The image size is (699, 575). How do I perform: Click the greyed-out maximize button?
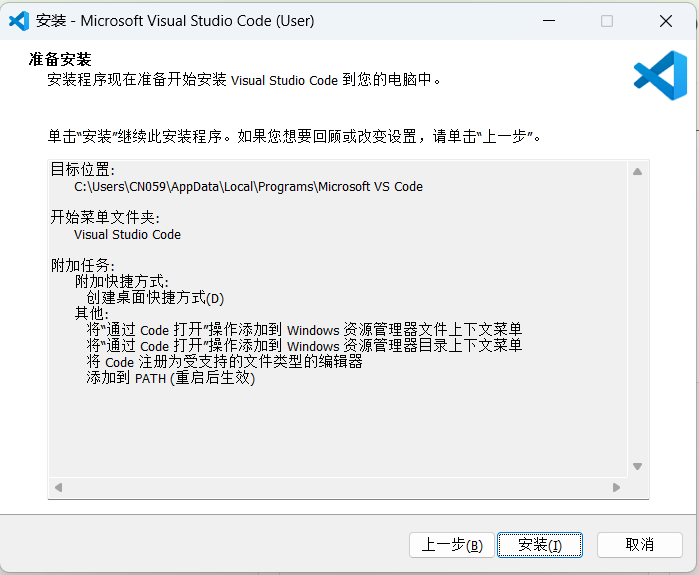click(607, 20)
